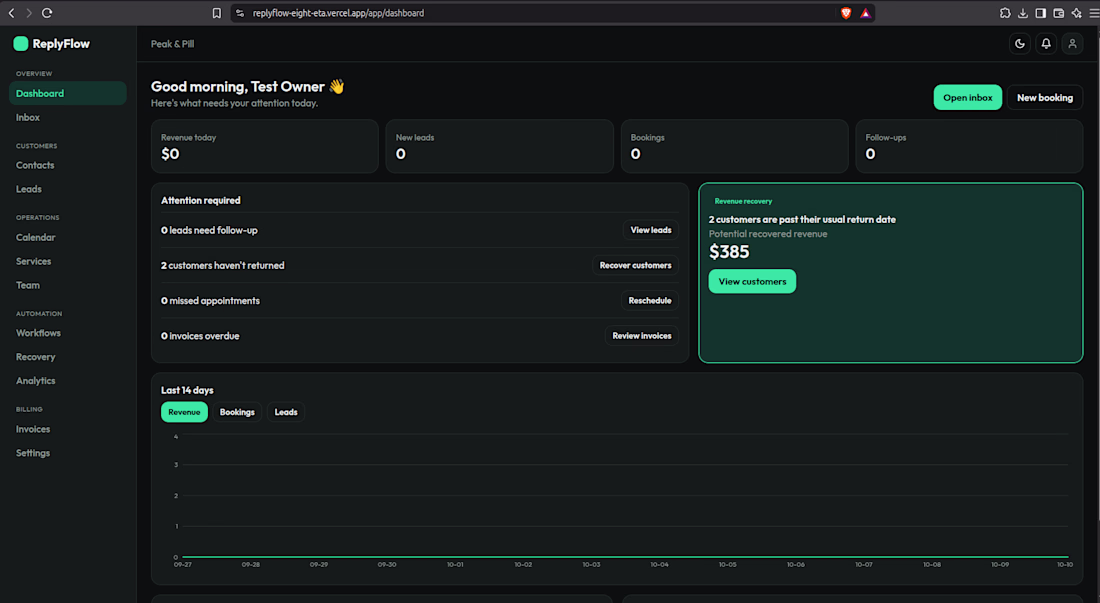
Task: Toggle browser sidebar panel icon
Action: click(1040, 13)
